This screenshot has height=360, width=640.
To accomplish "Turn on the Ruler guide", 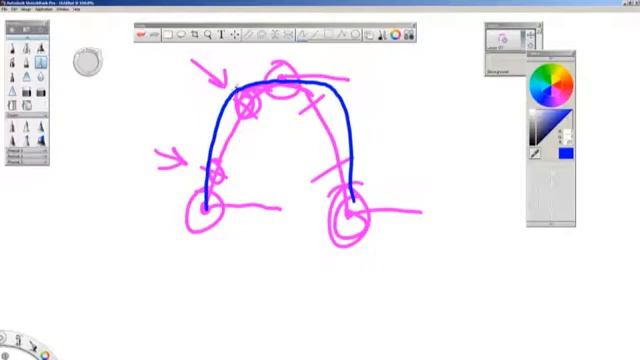I will pyautogui.click(x=248, y=35).
